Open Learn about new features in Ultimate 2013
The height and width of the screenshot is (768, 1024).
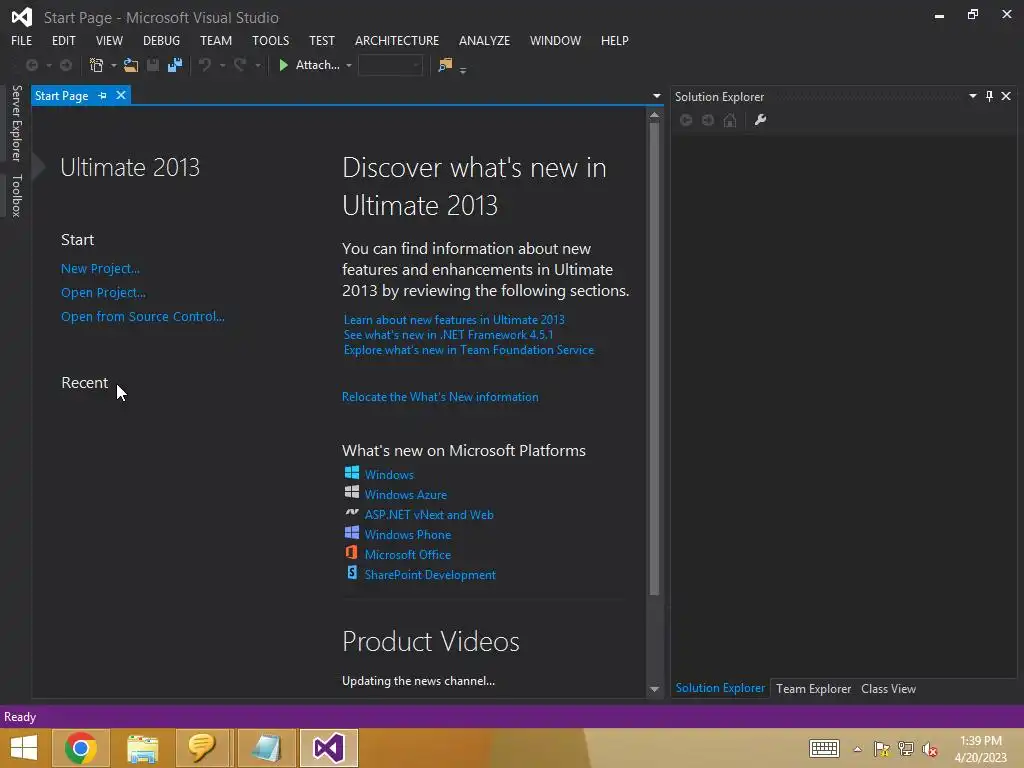454,319
